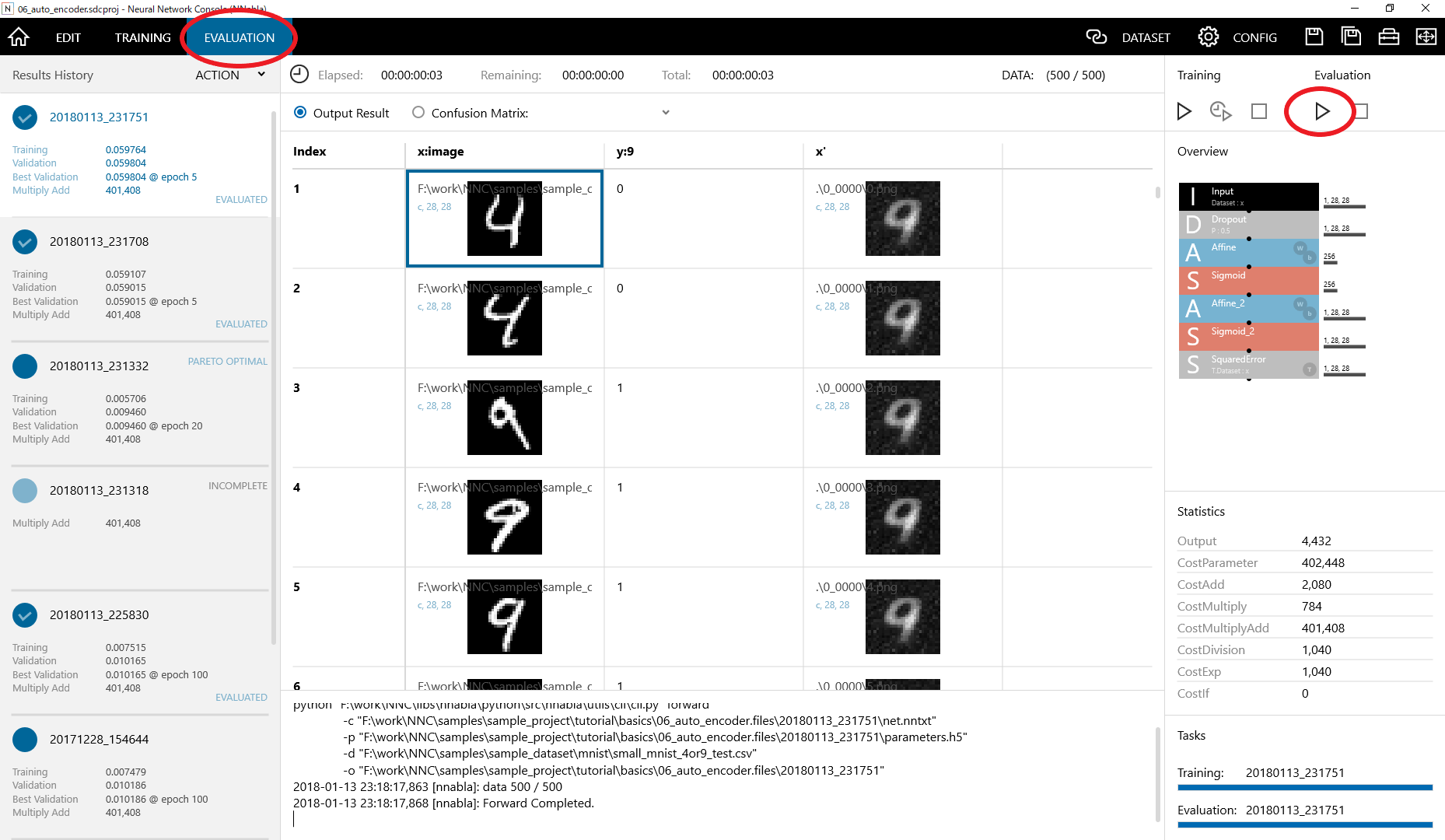1445x840 pixels.
Task: Select the Sigmoid_2 layer in Overview
Action: coord(1248,336)
